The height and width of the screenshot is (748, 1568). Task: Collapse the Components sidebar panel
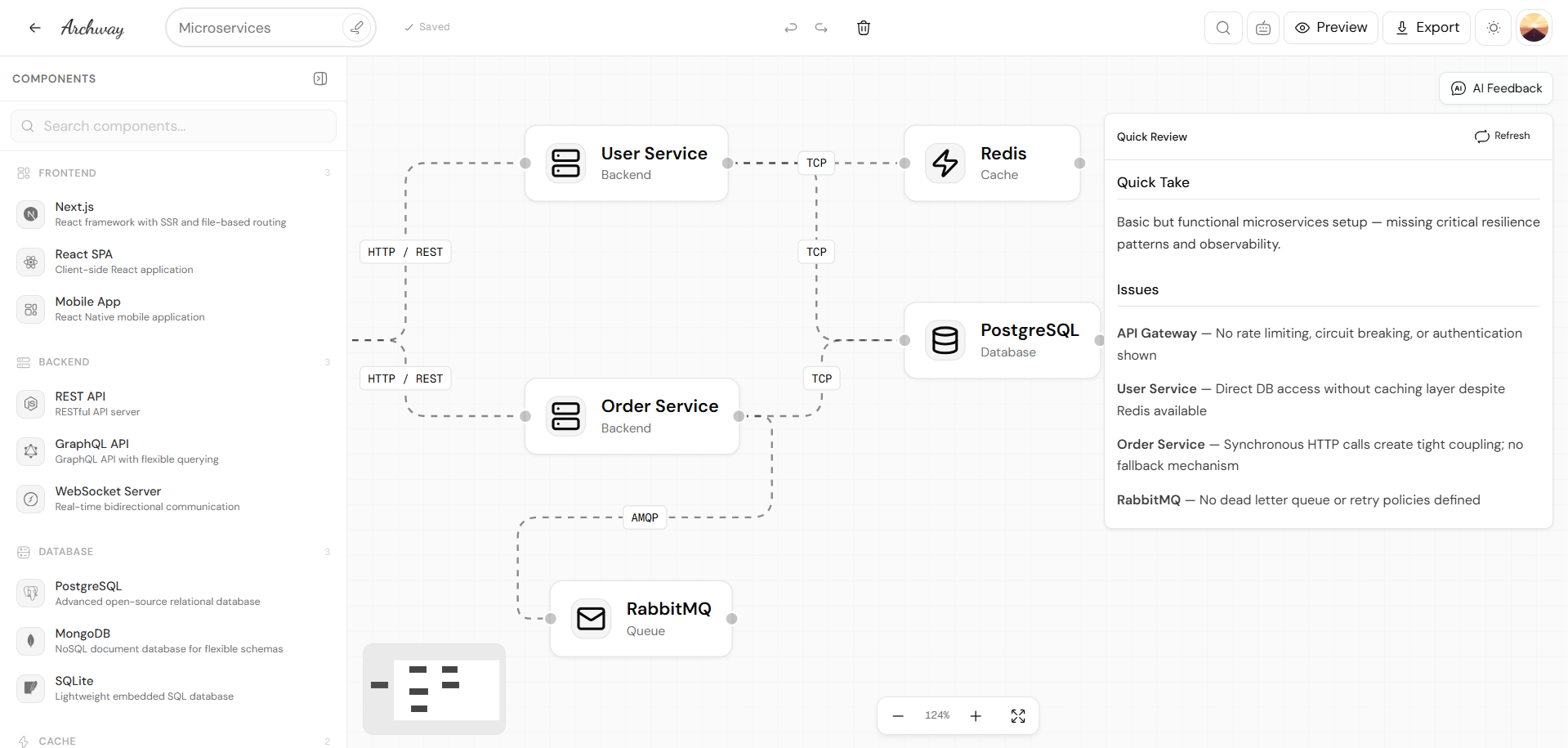(320, 78)
